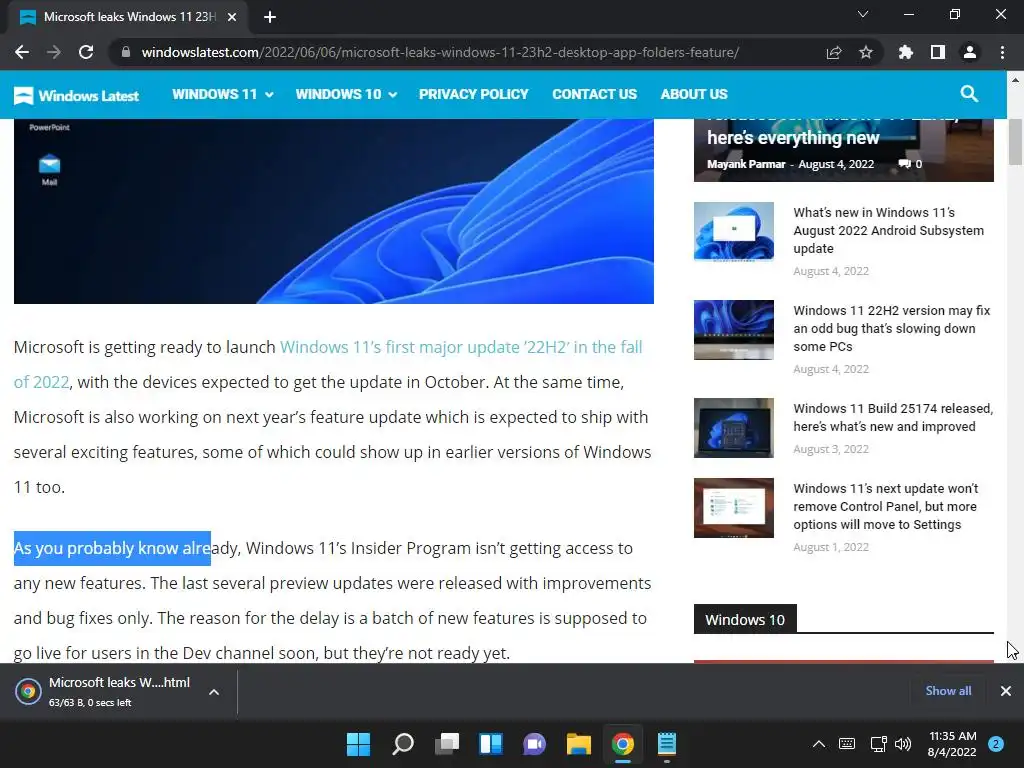This screenshot has width=1024, height=768.
Task: Open a new browser tab
Action: coord(270,17)
